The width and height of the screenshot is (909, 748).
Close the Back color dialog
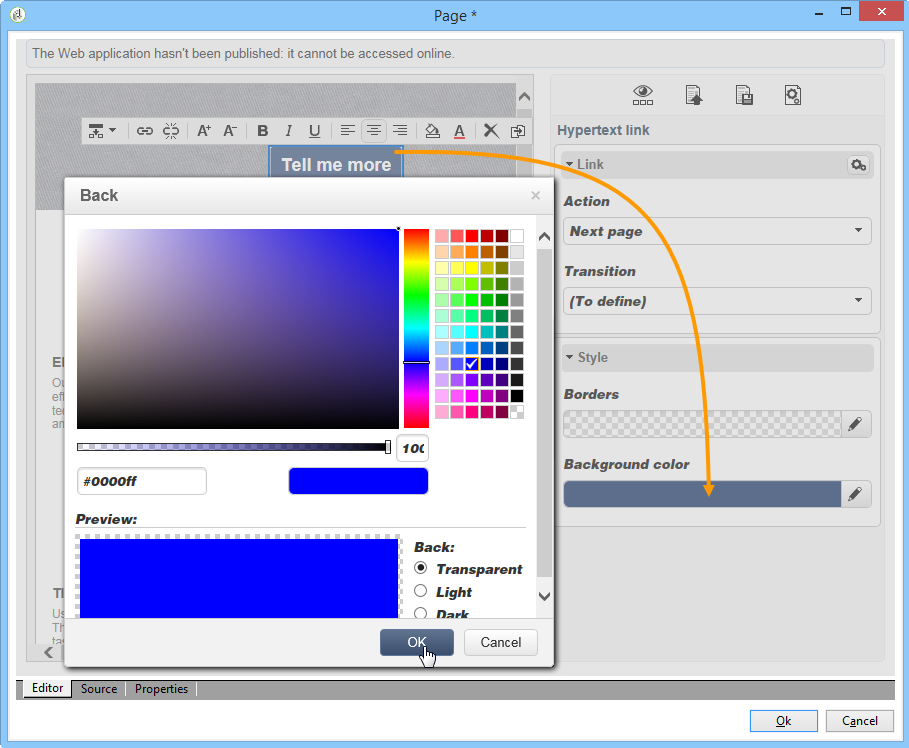536,195
